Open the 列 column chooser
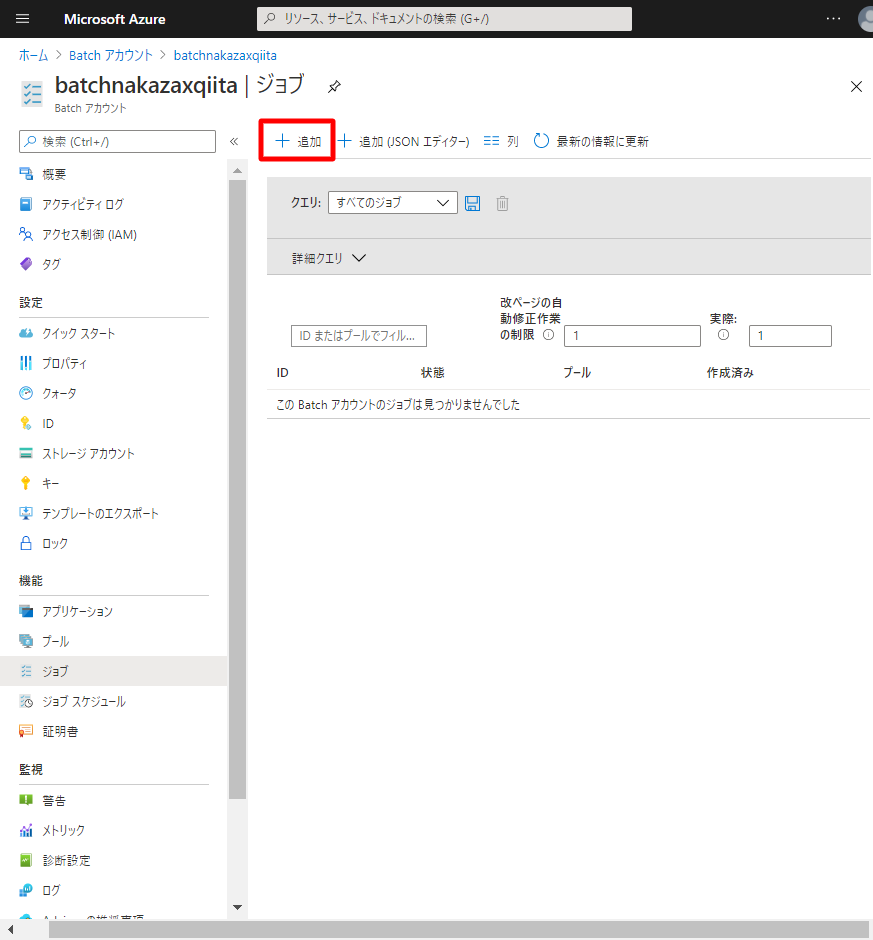 pos(501,141)
